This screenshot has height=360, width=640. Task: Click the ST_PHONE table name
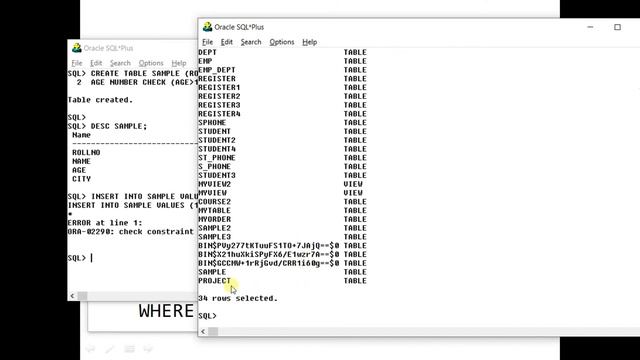217,158
